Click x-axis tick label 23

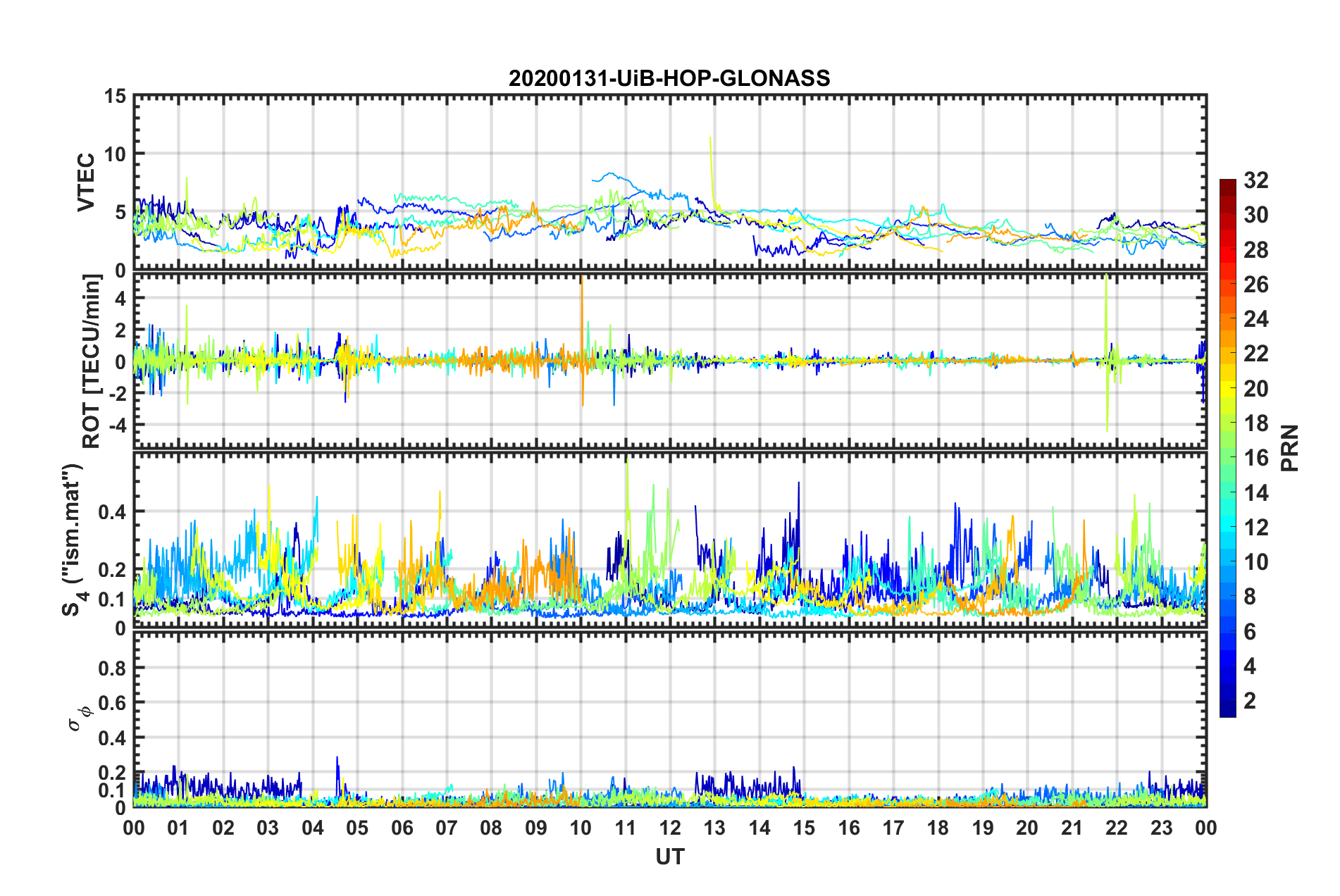click(1162, 828)
